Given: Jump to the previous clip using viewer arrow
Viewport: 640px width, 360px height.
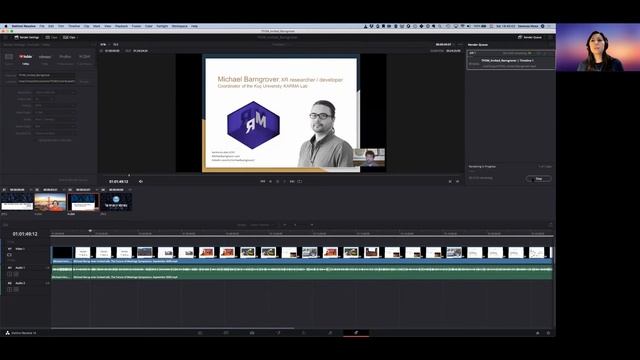Looking at the screenshot, I should tap(450, 181).
